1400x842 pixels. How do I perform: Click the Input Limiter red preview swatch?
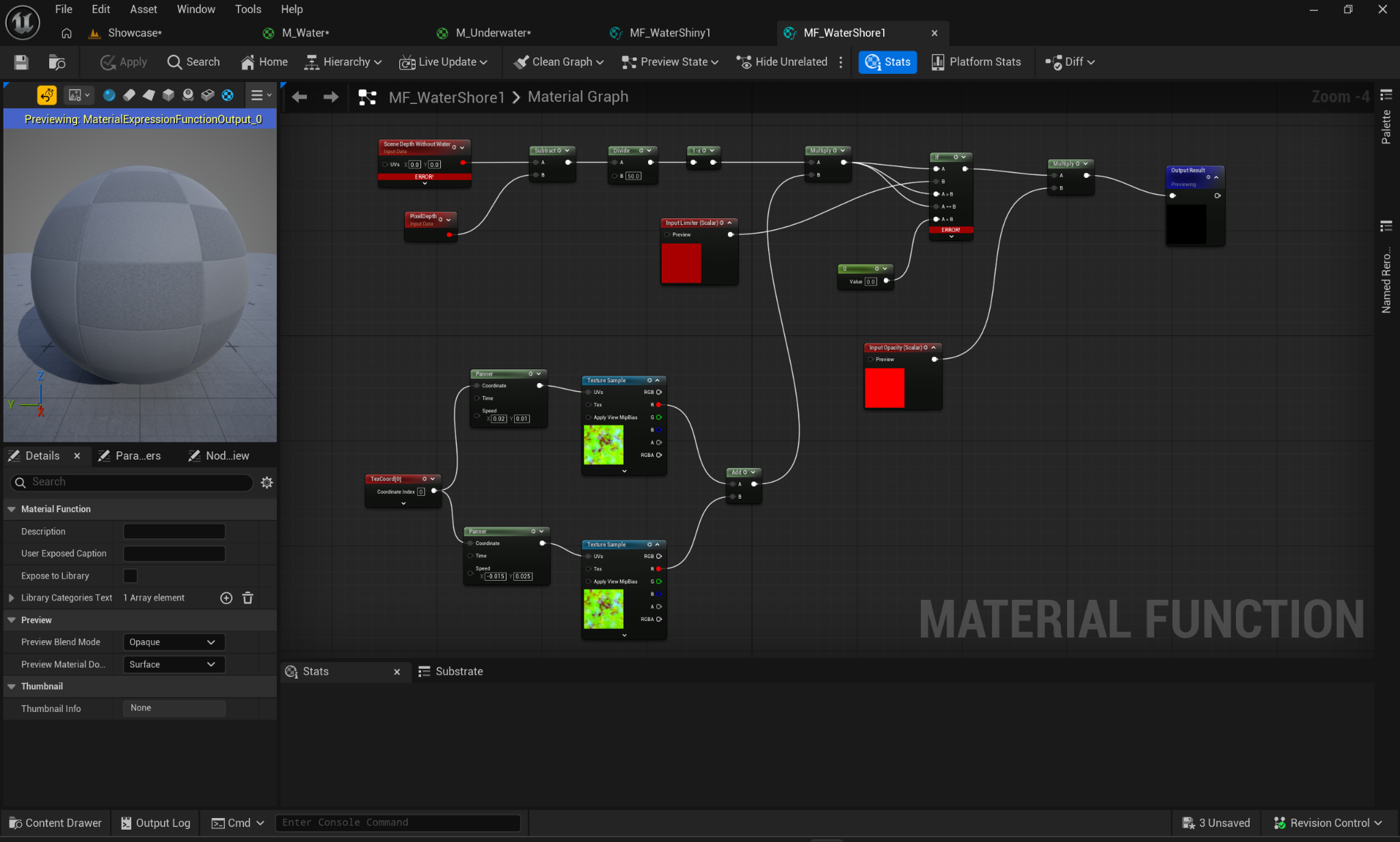click(681, 263)
